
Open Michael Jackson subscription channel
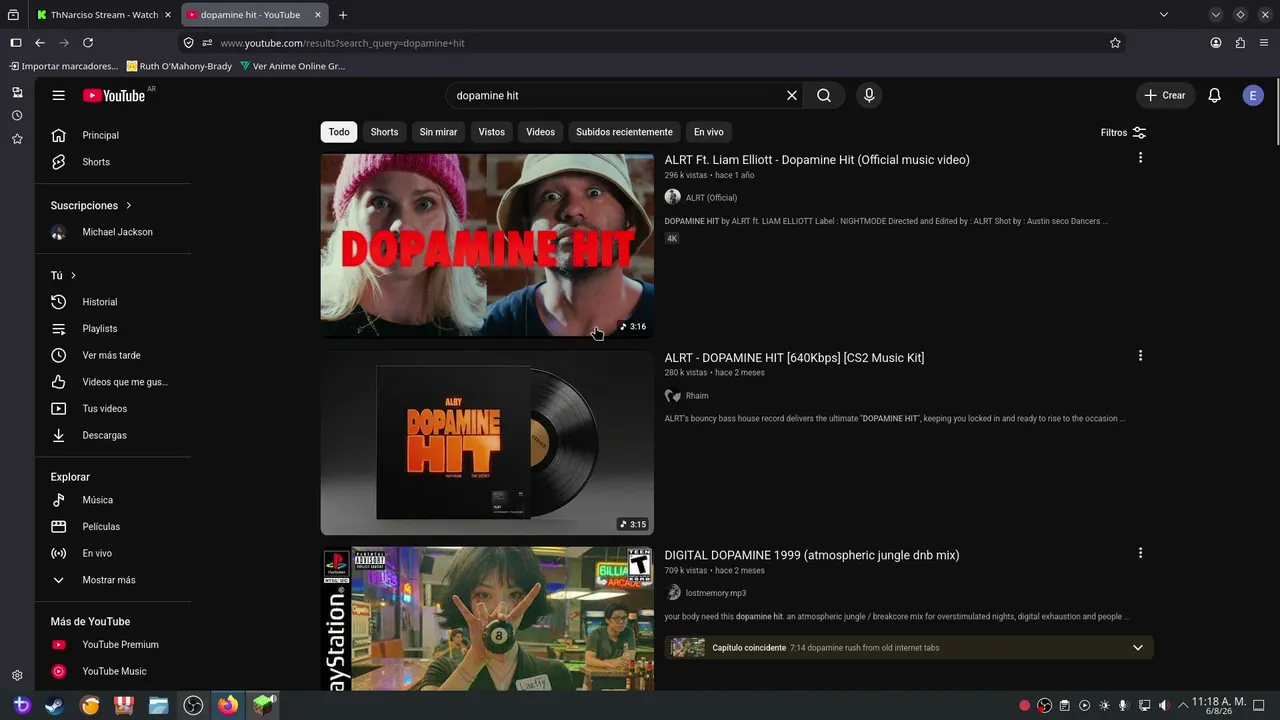pyautogui.click(x=112, y=232)
